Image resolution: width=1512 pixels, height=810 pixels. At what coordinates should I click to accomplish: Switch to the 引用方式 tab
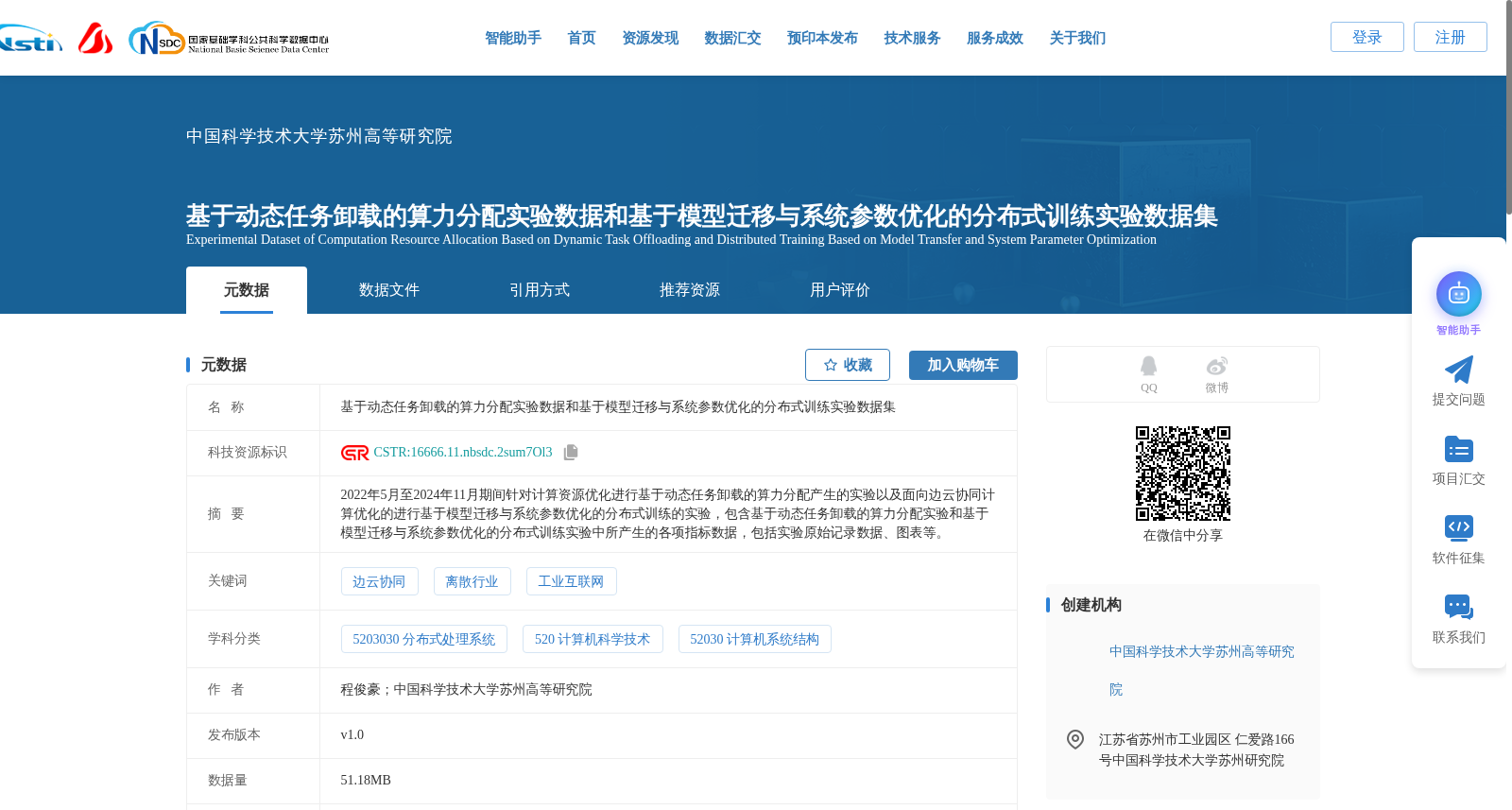(x=540, y=290)
